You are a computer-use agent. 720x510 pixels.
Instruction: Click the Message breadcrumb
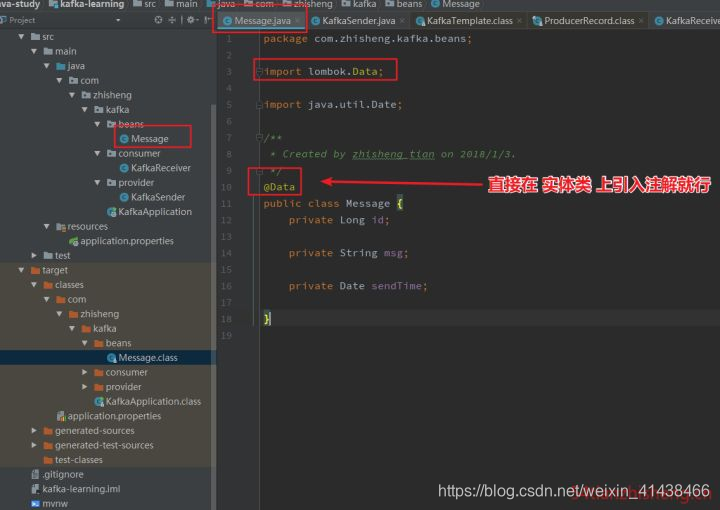click(x=455, y=4)
